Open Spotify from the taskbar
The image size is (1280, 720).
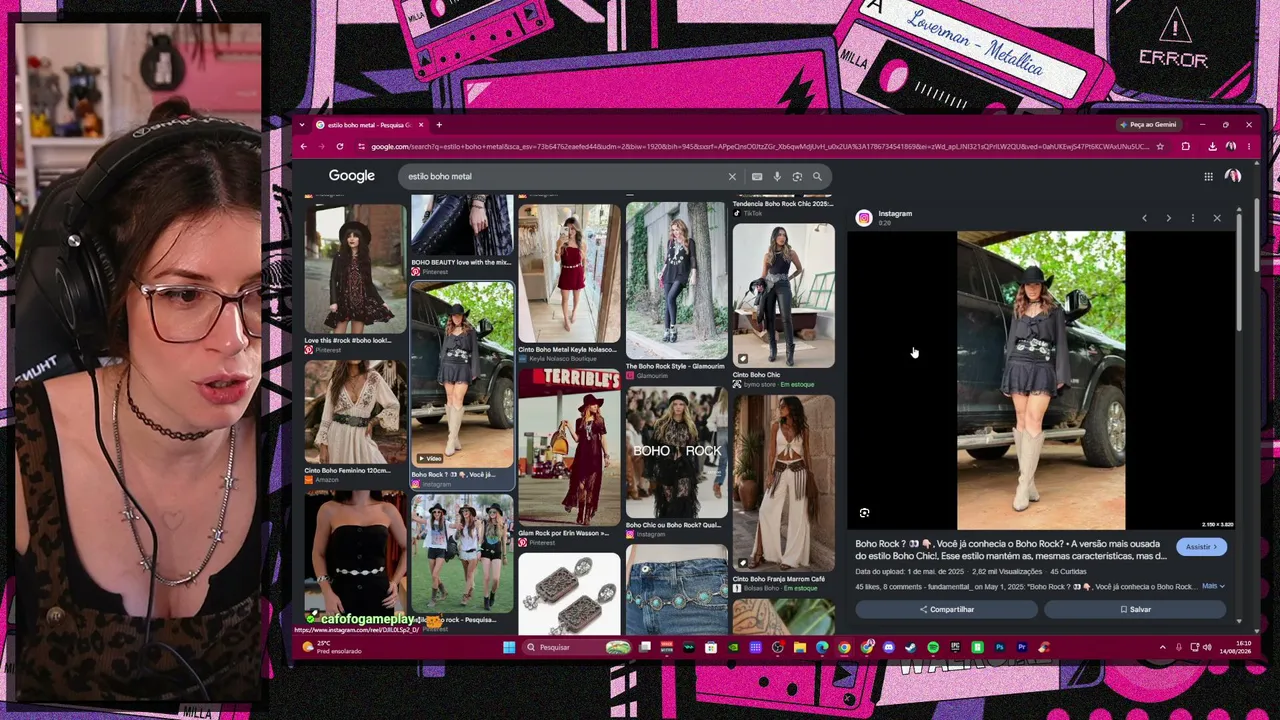[x=933, y=647]
